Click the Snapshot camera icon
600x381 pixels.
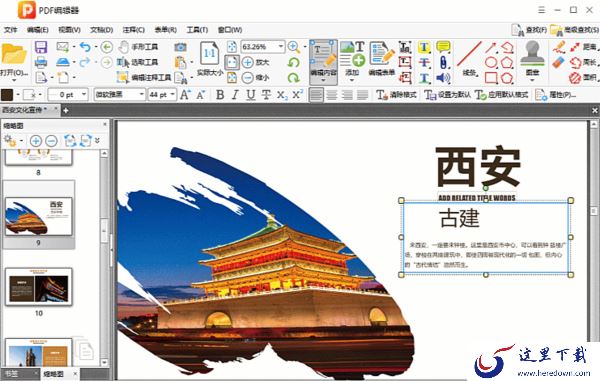point(180,47)
